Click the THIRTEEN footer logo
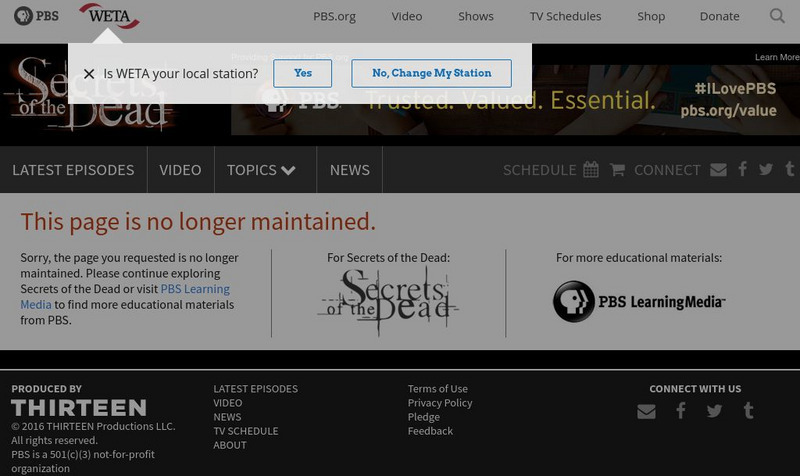This screenshot has width=800, height=476. coord(79,408)
